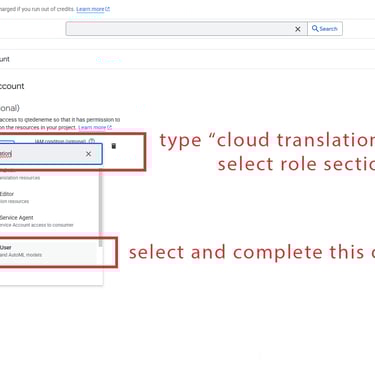This screenshot has width=375, height=375.
Task: Click the role dropdown list scrollbar
Action: pos(101,207)
